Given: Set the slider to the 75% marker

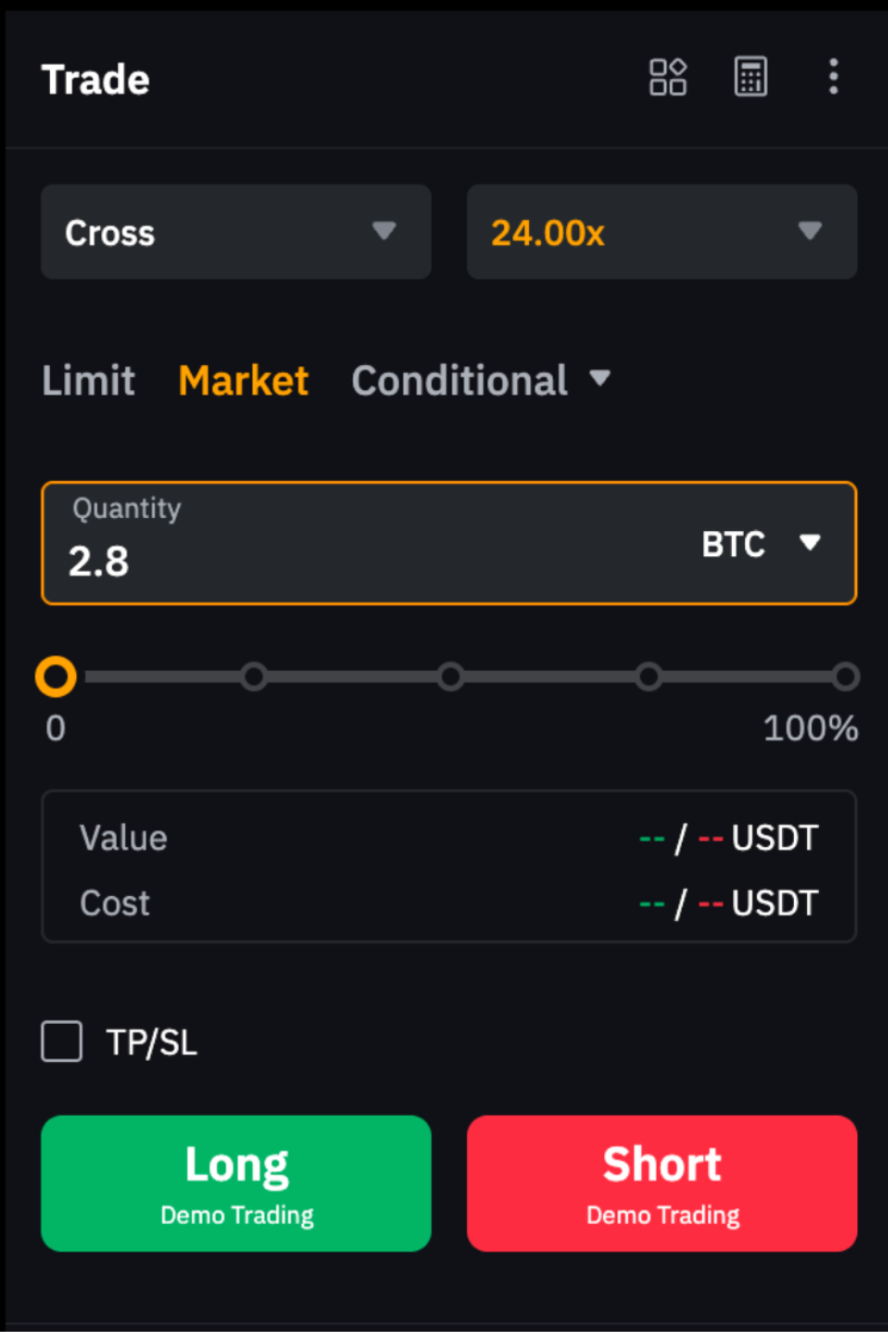Looking at the screenshot, I should pos(649,677).
